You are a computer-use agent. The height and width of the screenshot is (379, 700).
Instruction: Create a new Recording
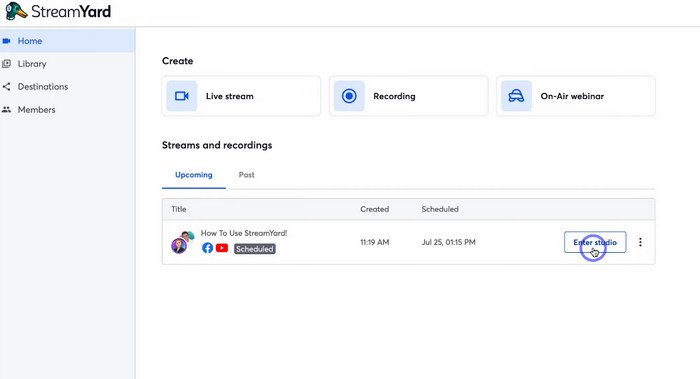pyautogui.click(x=408, y=96)
